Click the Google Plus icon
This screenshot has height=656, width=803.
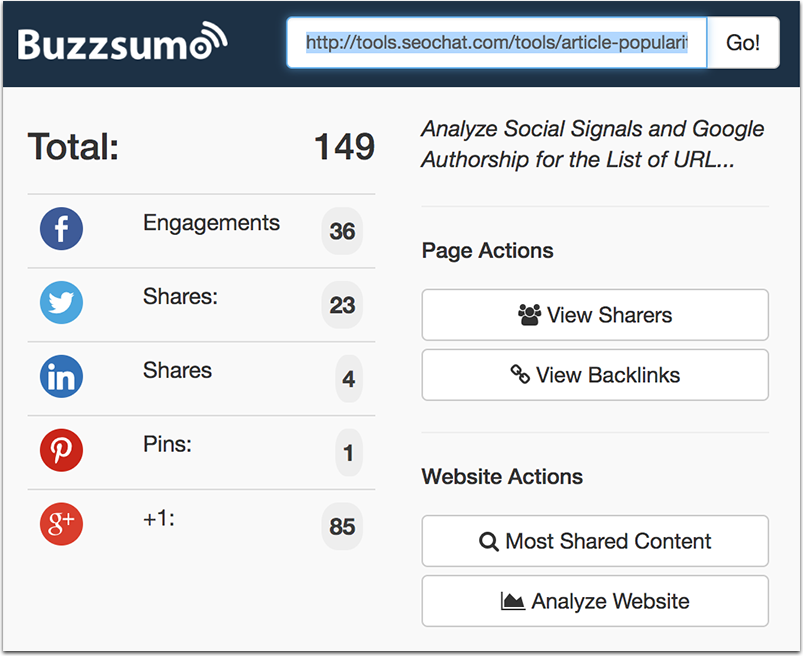61,525
